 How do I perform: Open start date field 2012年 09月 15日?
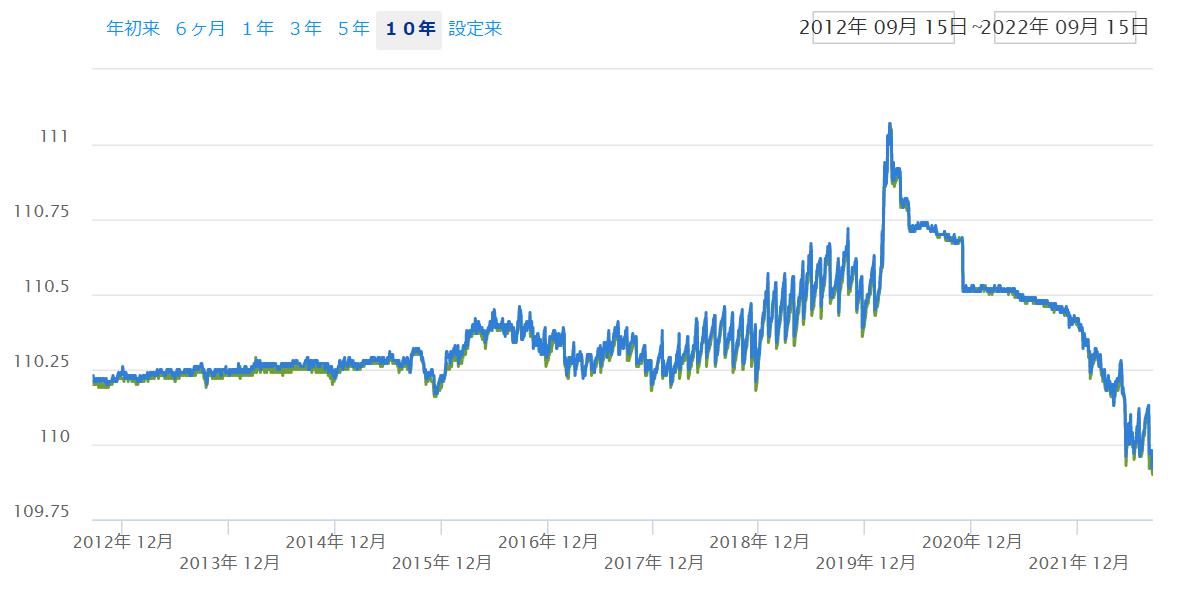pyautogui.click(x=883, y=27)
